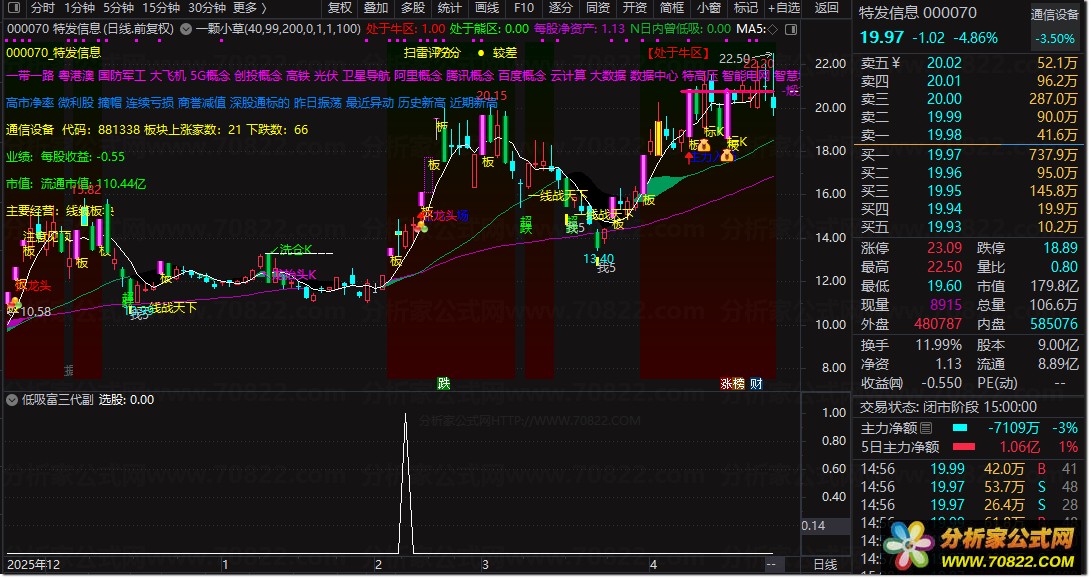Click the 交易状态: 闭市阶段 status line
1091x578 pixels.
coord(948,407)
